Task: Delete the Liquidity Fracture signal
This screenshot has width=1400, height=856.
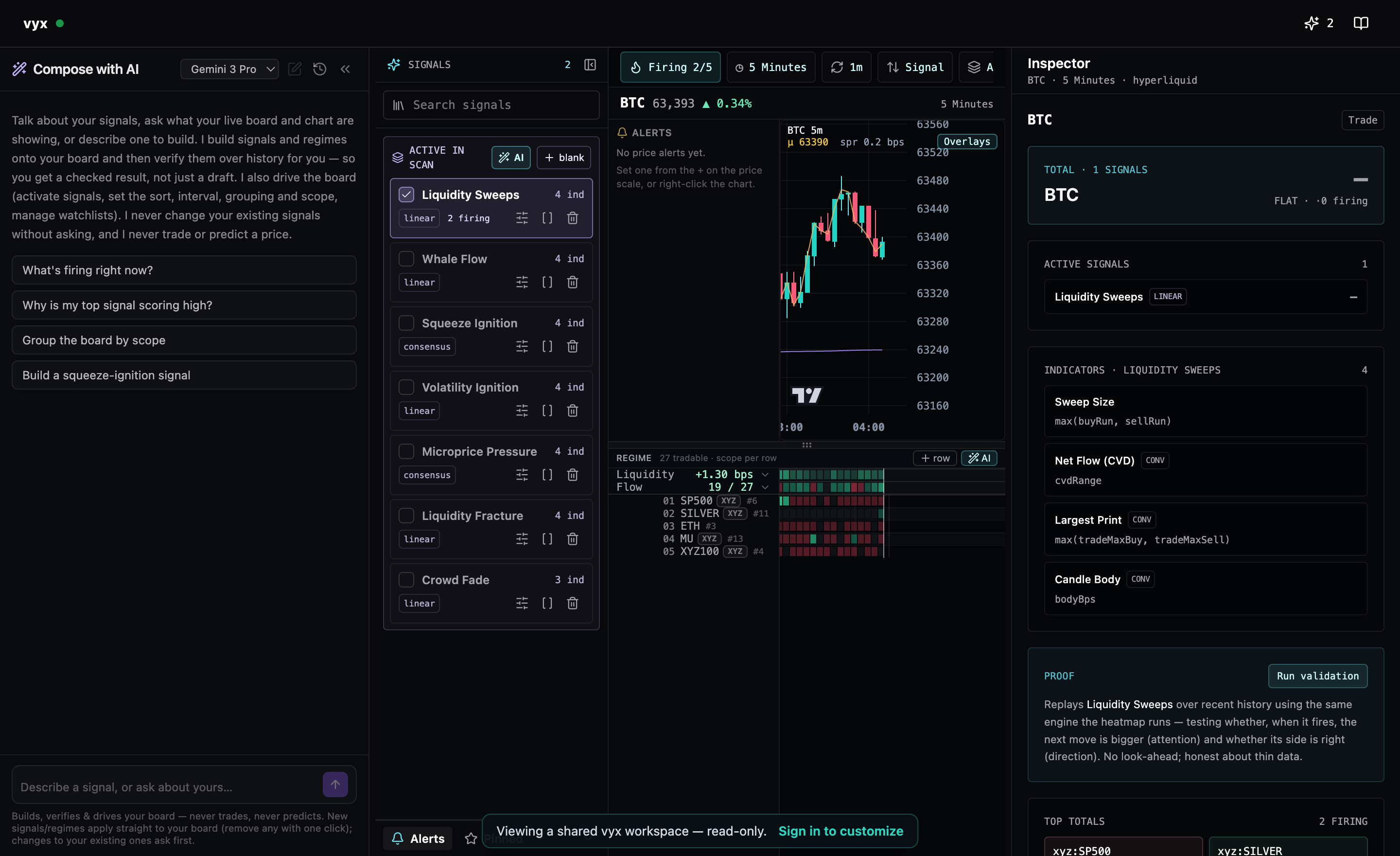Action: click(x=572, y=539)
